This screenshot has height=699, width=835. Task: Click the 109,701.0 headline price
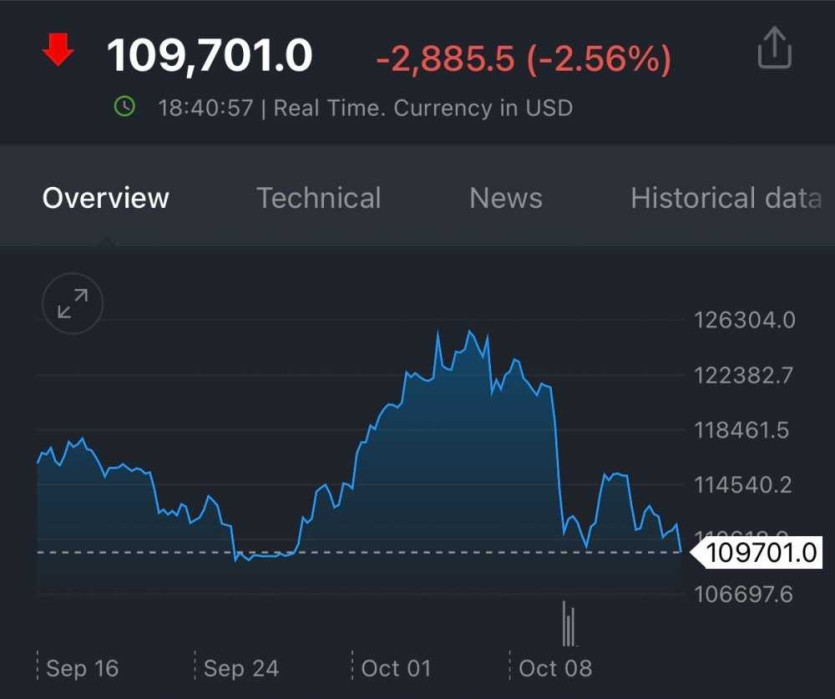pos(210,56)
